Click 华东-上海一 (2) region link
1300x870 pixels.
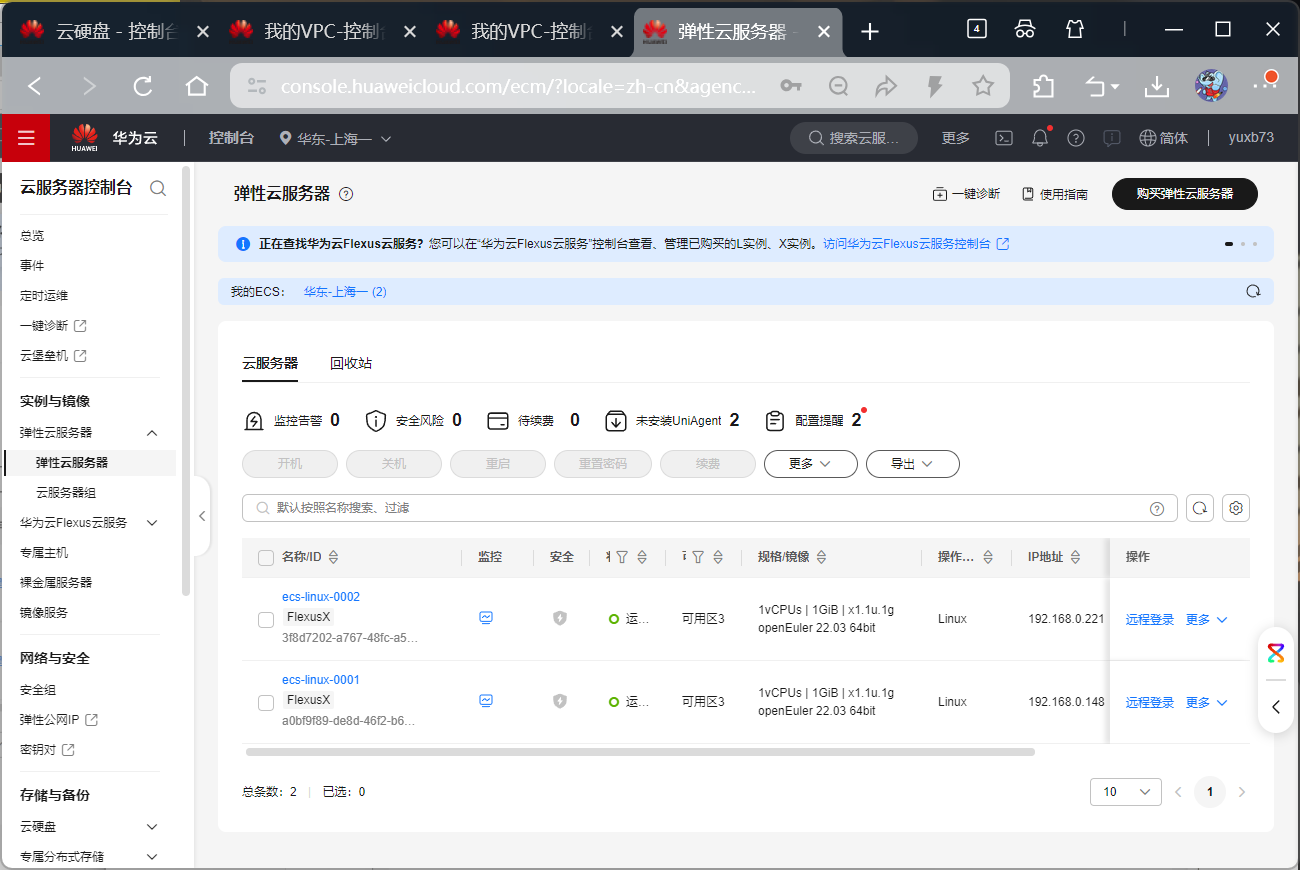point(345,292)
